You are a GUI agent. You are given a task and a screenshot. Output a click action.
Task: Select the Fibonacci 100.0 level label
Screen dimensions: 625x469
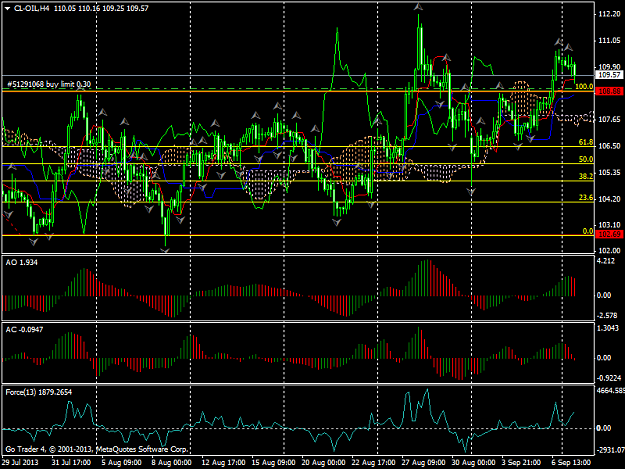pyautogui.click(x=584, y=86)
